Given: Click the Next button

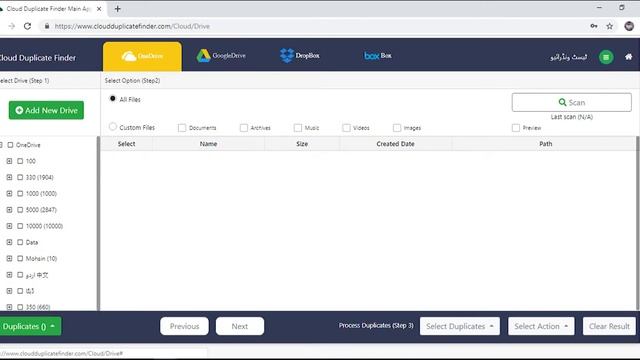Looking at the screenshot, I should (x=240, y=326).
